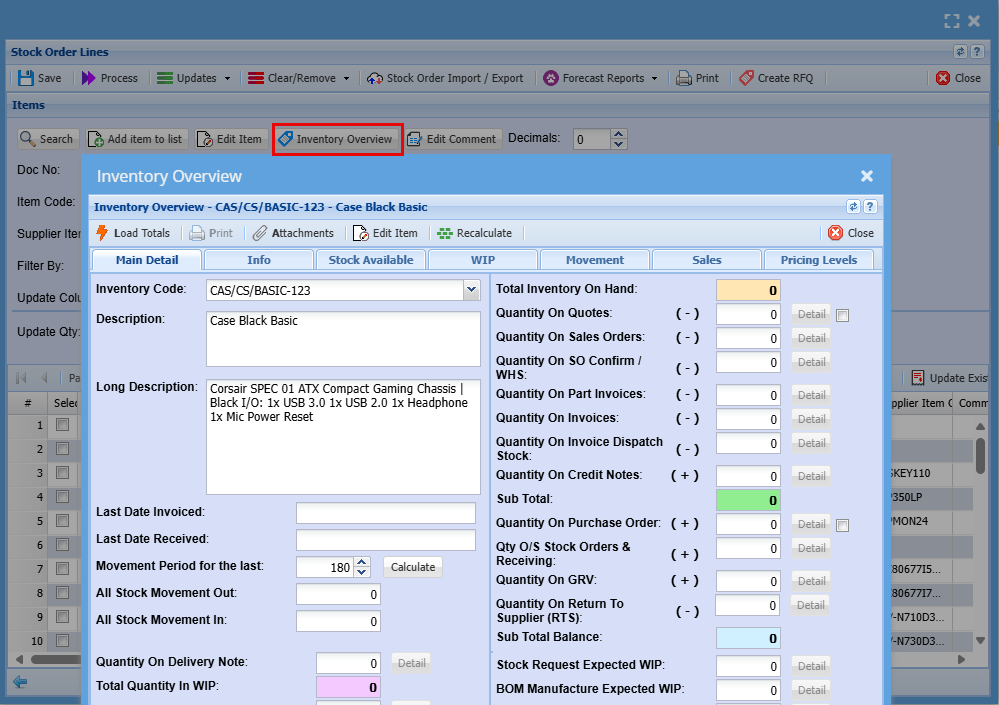Open Attachments in Inventory Overview toolbar
The height and width of the screenshot is (705, 999).
tap(293, 233)
